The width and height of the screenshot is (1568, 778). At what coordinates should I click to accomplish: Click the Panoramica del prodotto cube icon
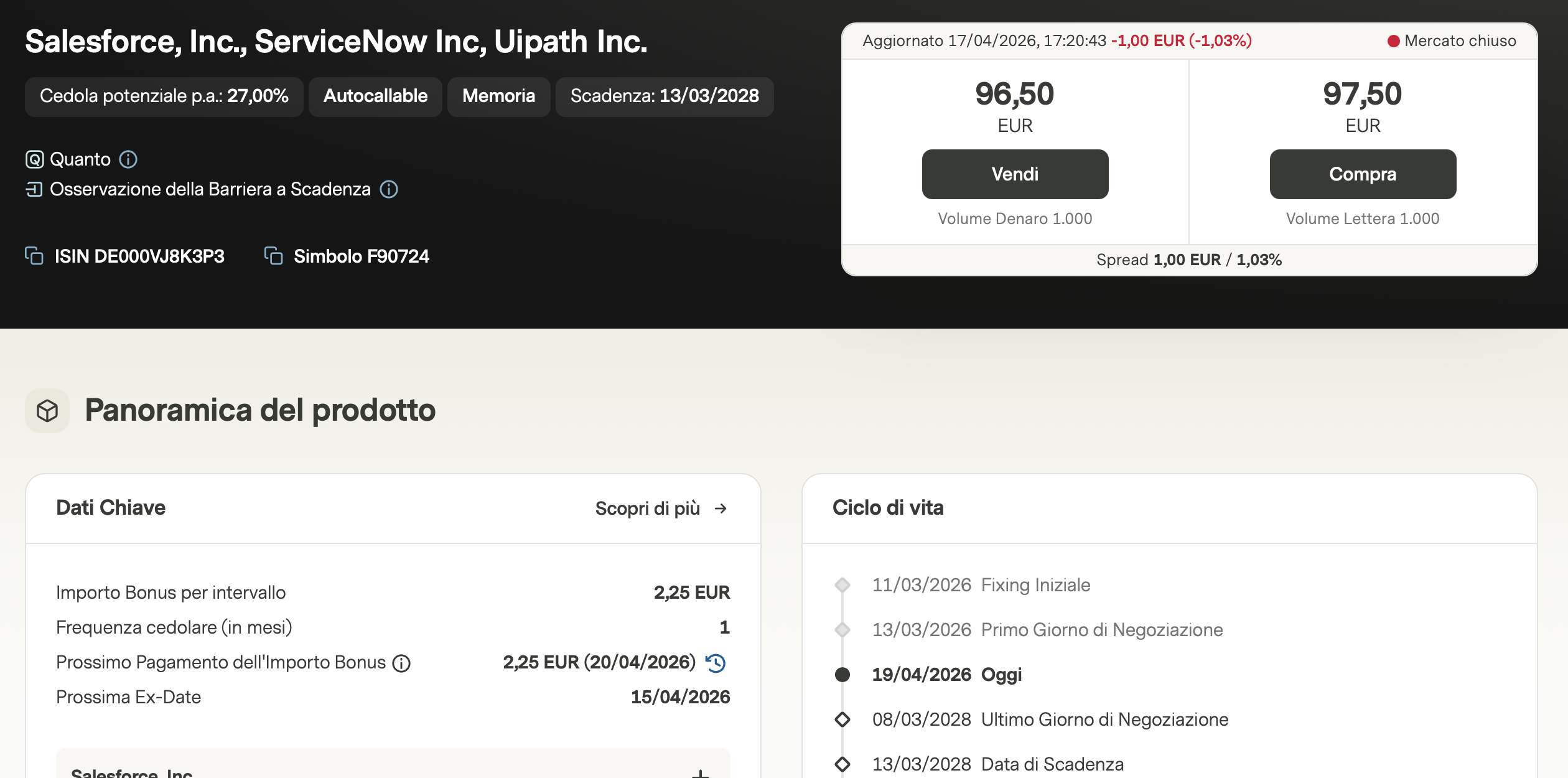(47, 411)
